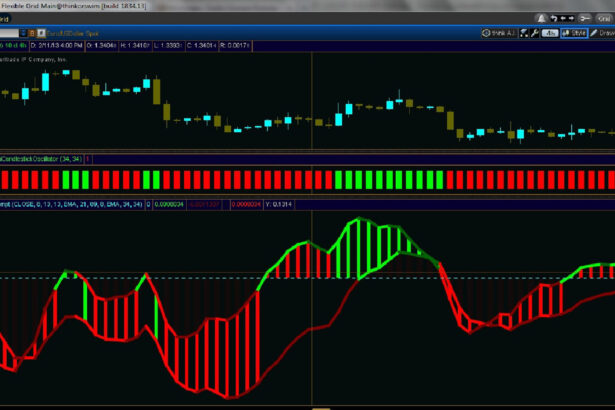The width and height of the screenshot is (615, 410).
Task: Click the symbol entry input field
Action: [x=9, y=33]
